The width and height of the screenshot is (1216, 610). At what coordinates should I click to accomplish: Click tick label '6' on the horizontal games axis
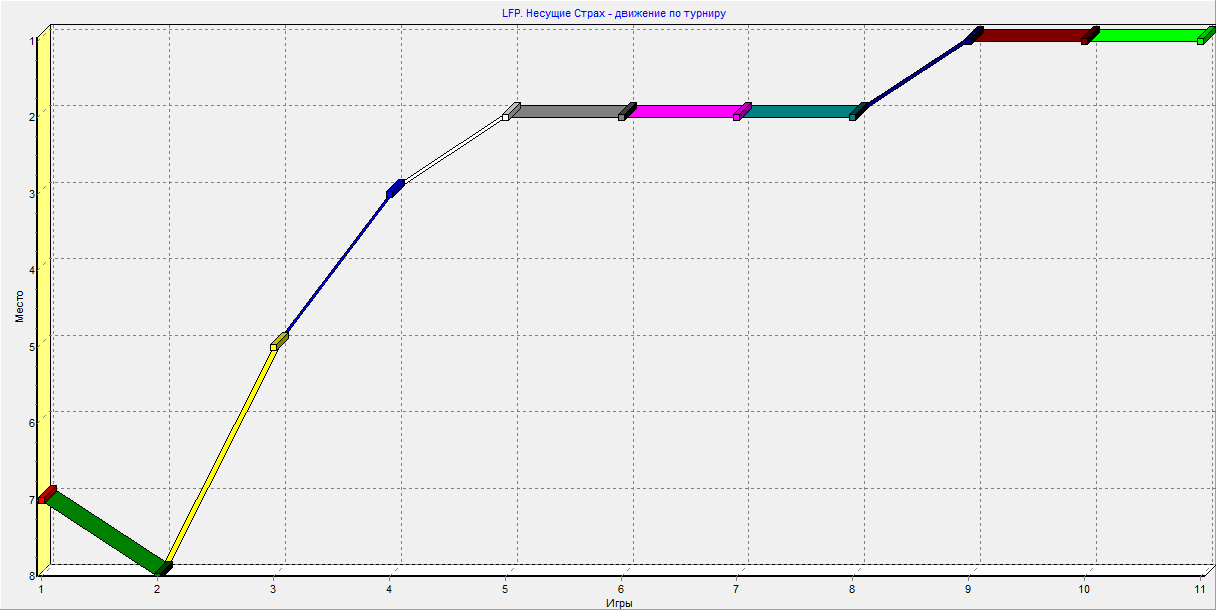pyautogui.click(x=621, y=590)
